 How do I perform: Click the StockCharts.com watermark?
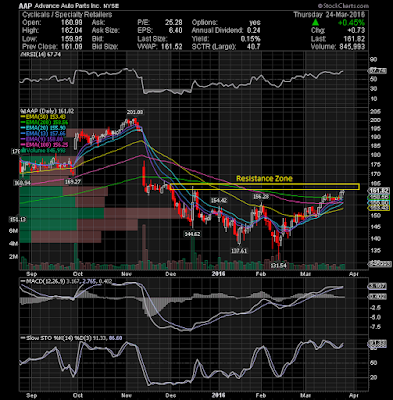343,6
